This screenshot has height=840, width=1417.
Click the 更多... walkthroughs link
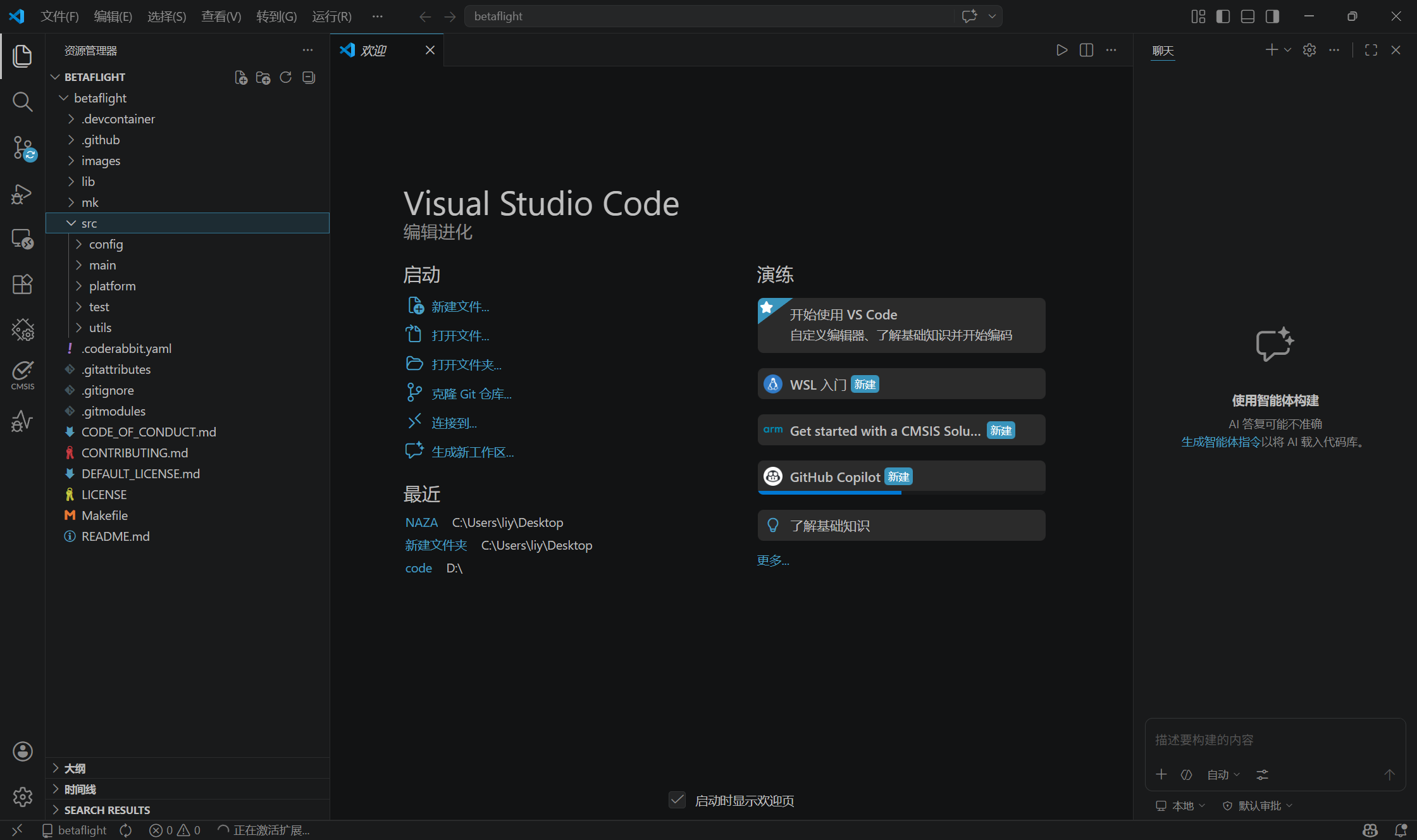coord(773,560)
